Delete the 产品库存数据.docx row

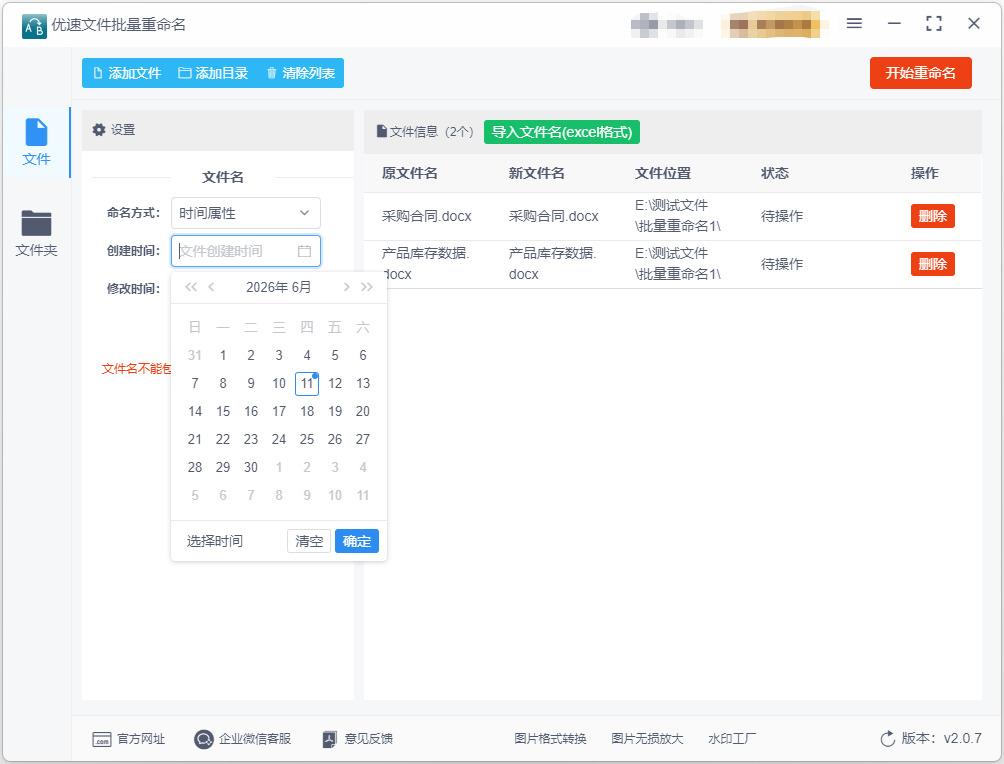pos(932,264)
